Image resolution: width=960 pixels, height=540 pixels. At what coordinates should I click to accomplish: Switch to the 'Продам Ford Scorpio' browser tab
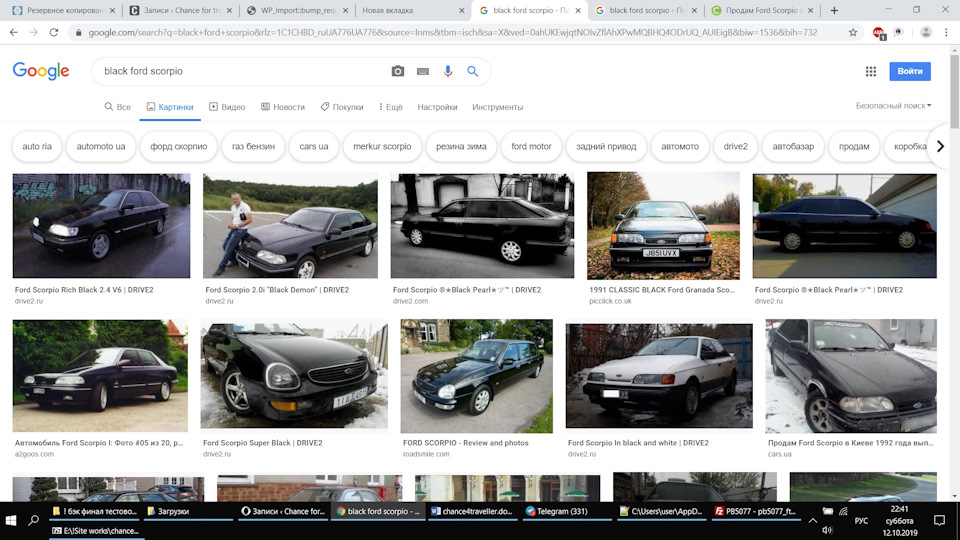763,10
